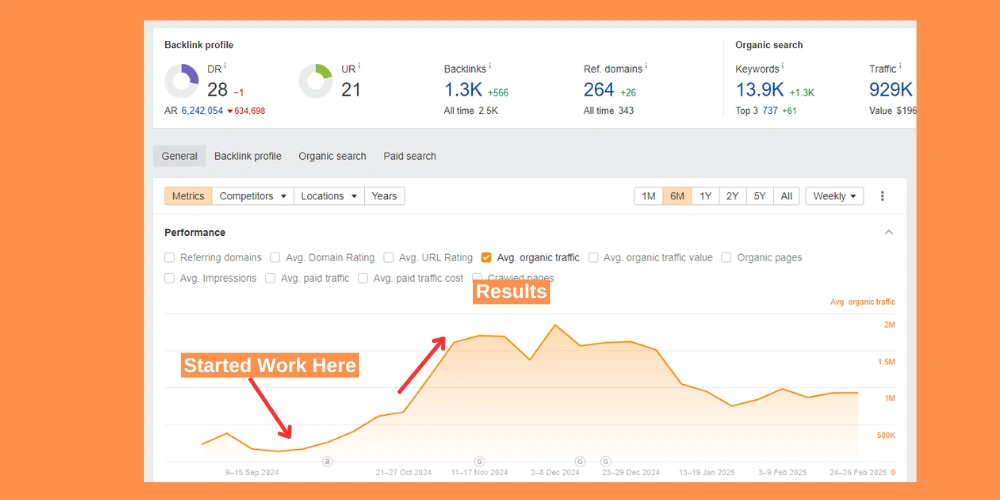Switch to the General tab
The height and width of the screenshot is (500, 1000).
179,156
